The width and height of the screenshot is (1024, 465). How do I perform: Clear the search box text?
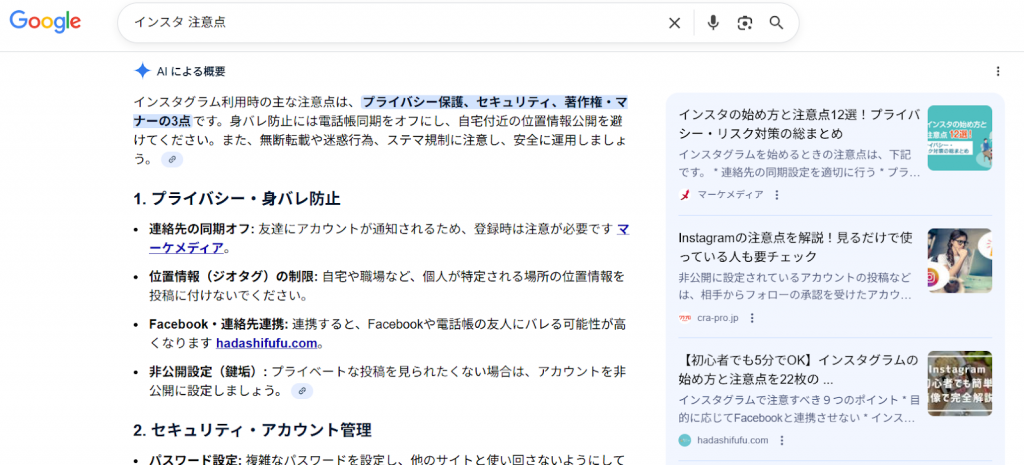pyautogui.click(x=674, y=23)
